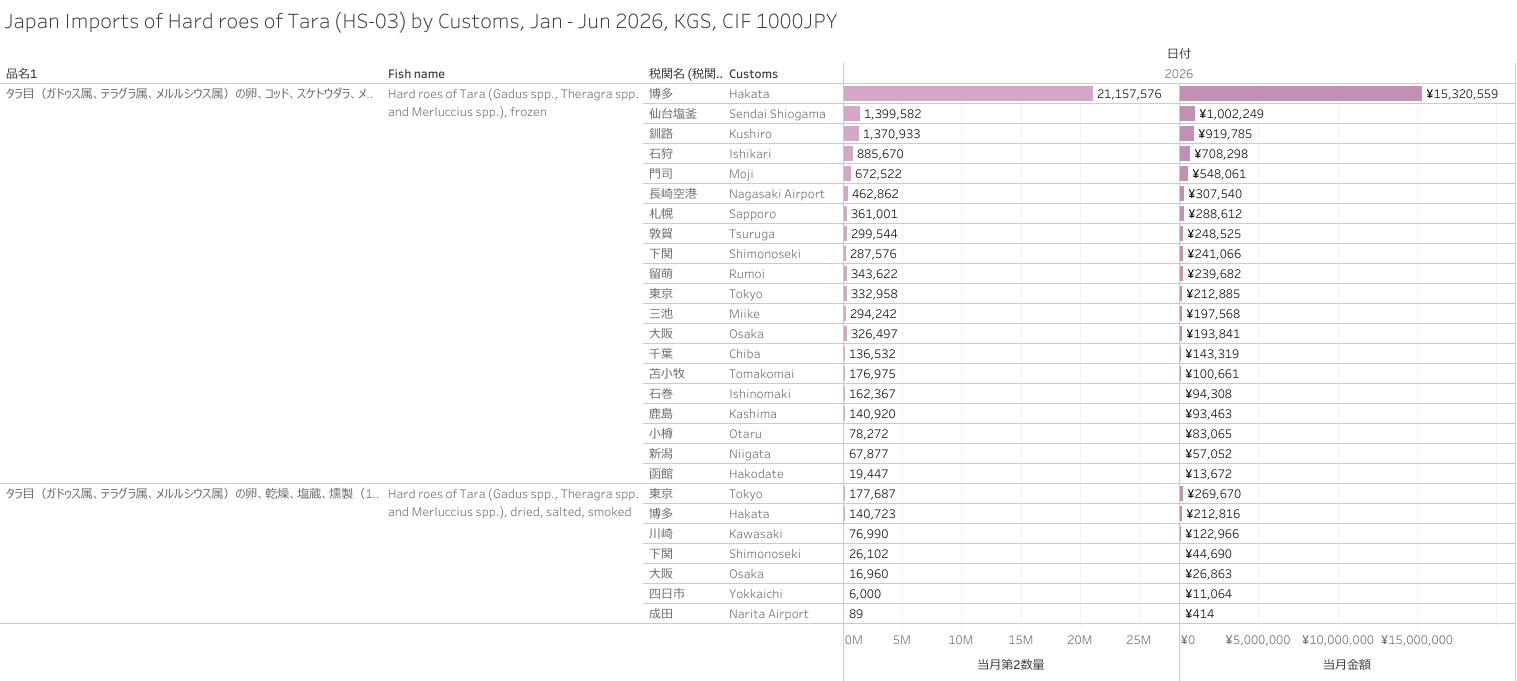
Task: Select the 'Tsuruga' customs label
Action: 752,233
